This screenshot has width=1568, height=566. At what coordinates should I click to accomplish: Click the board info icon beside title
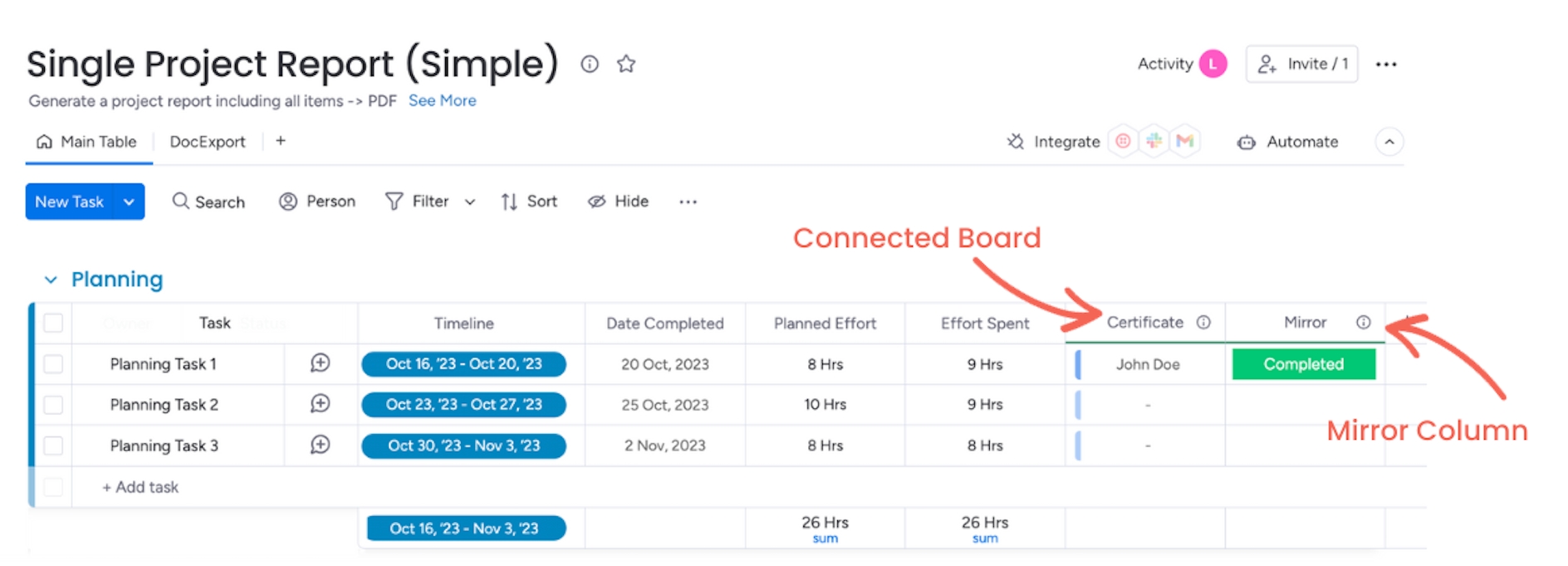point(590,64)
